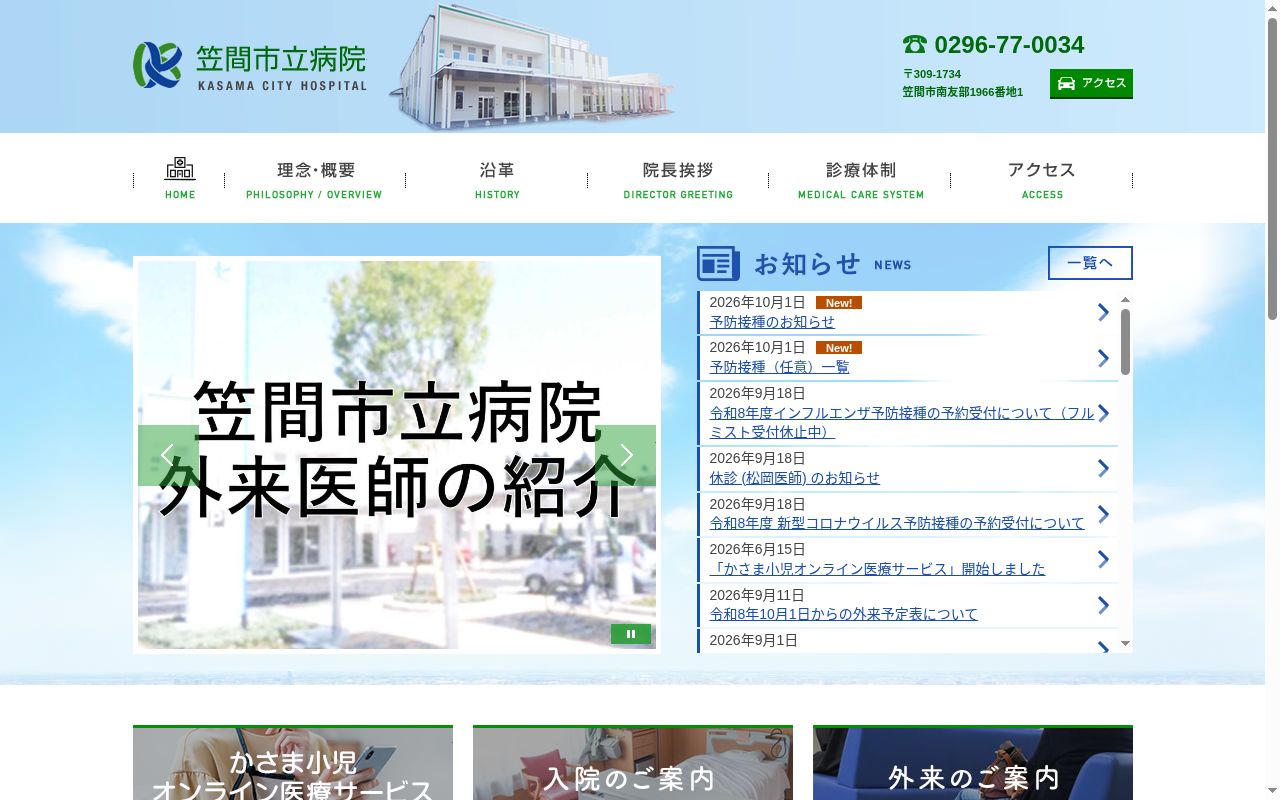Click news list scroll-down arrow
The height and width of the screenshot is (800, 1280).
(1125, 644)
